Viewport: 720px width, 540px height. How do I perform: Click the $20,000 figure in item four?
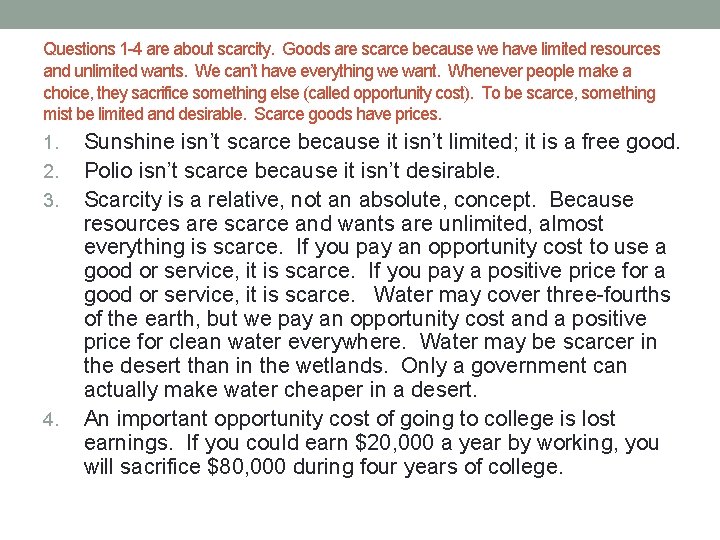[x=394, y=443]
